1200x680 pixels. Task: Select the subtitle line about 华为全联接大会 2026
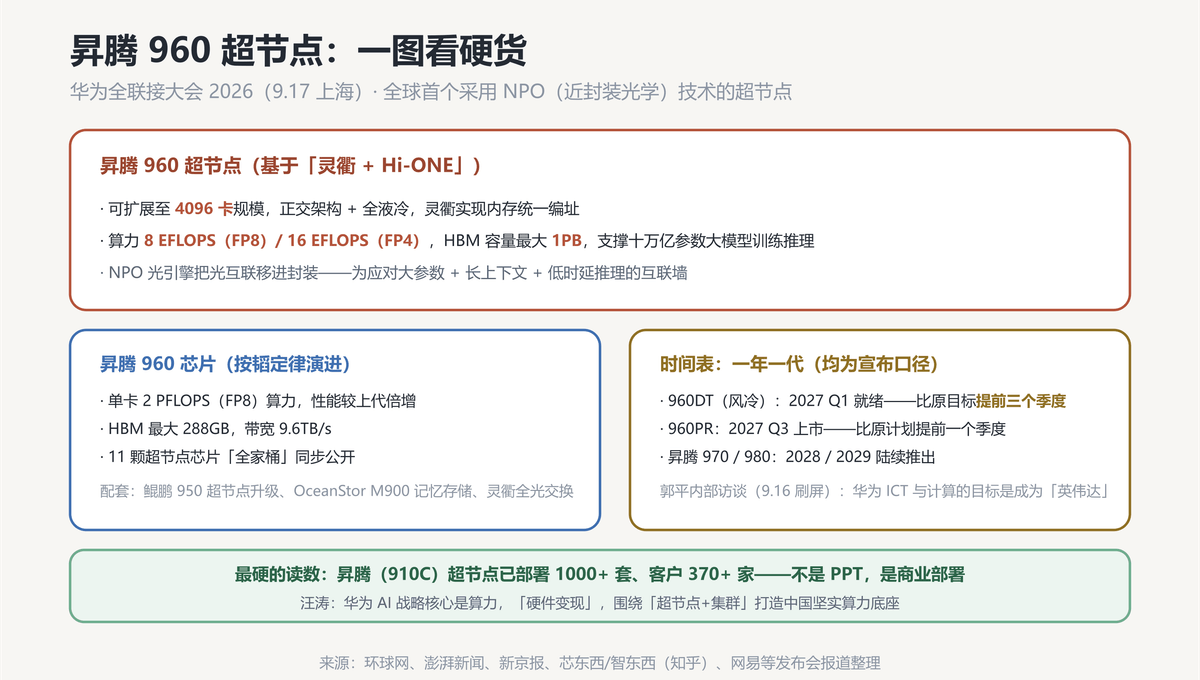click(431, 92)
